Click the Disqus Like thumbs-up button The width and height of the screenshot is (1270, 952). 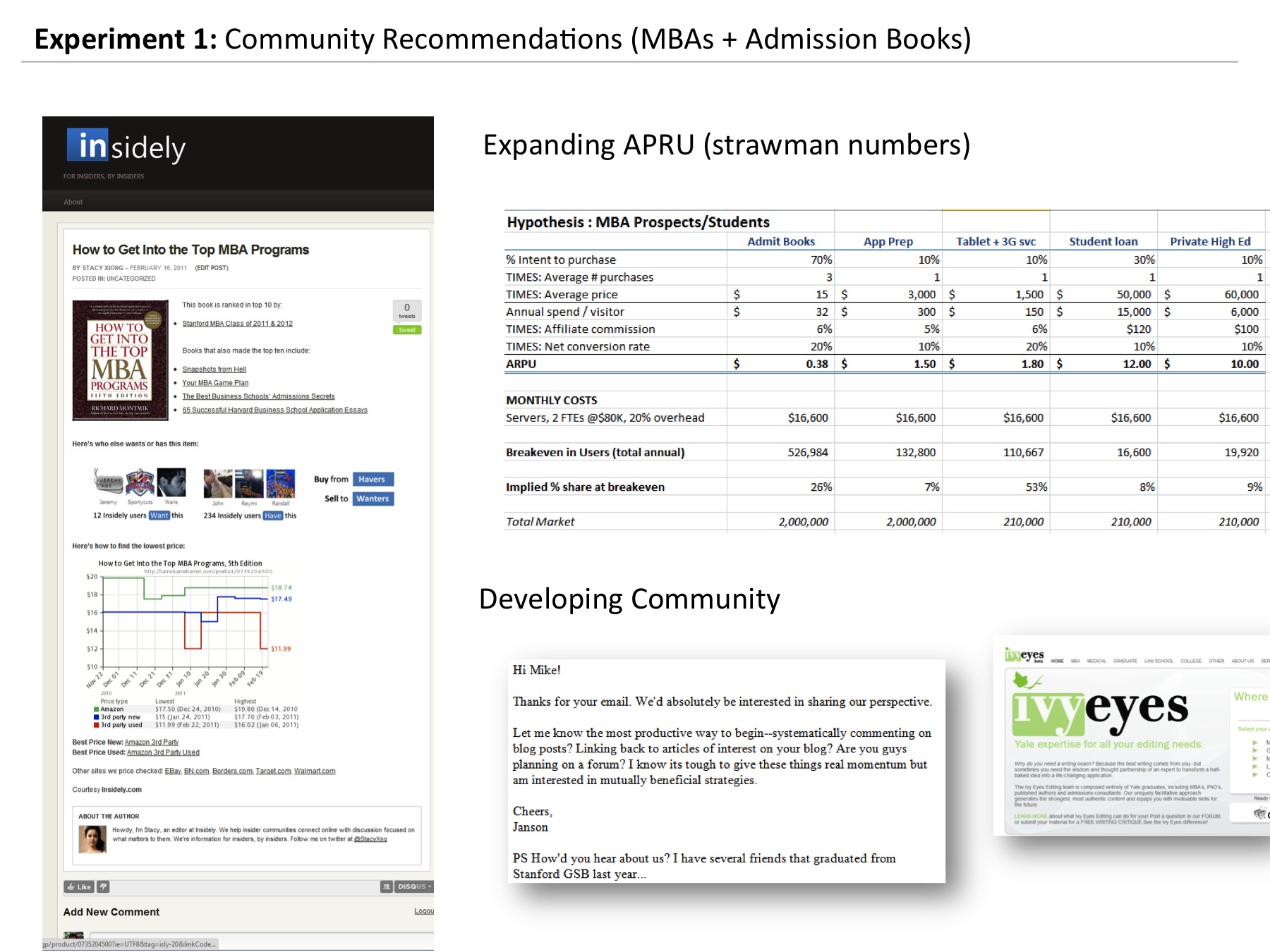(79, 887)
